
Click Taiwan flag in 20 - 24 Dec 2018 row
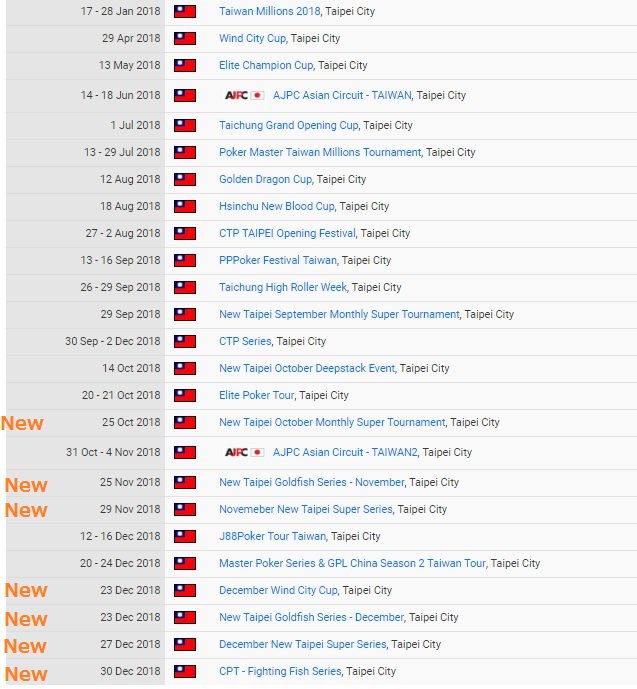[x=185, y=564]
